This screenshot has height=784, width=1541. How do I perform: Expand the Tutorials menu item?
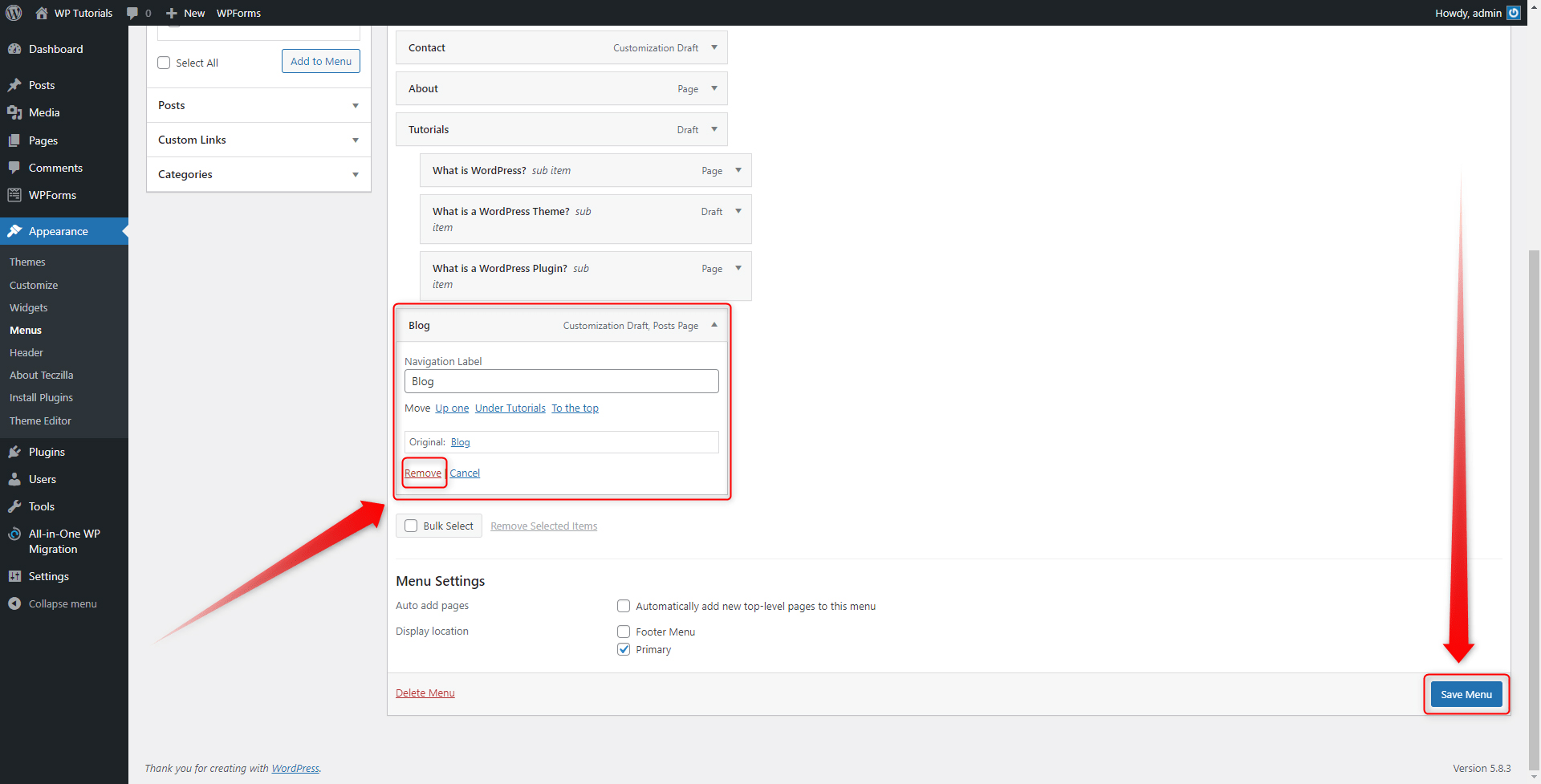tap(714, 129)
